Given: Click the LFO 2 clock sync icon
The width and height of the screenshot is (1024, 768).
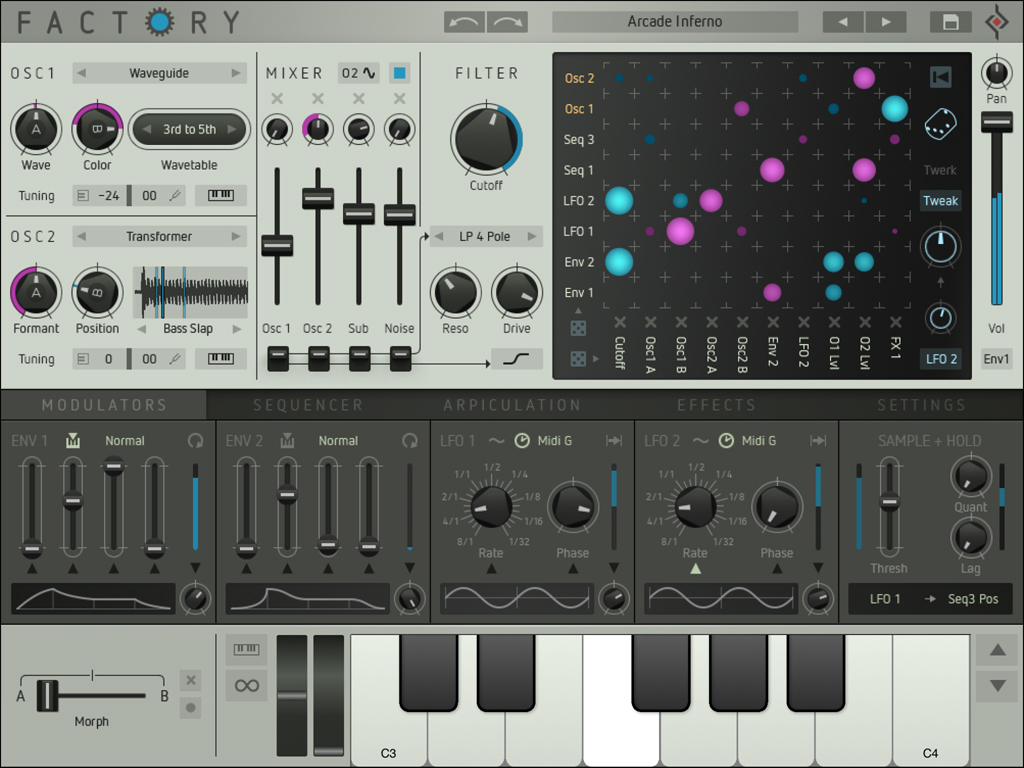Looking at the screenshot, I should tap(726, 441).
